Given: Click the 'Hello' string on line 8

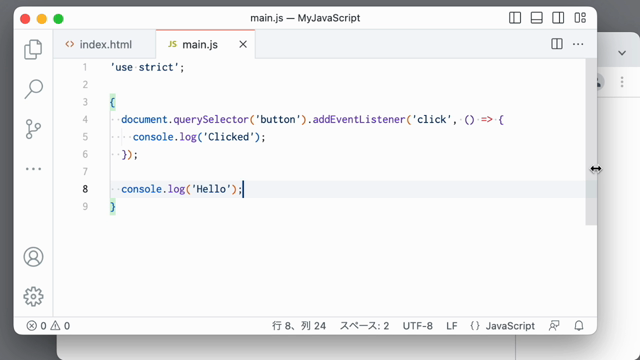Looking at the screenshot, I should [x=211, y=189].
